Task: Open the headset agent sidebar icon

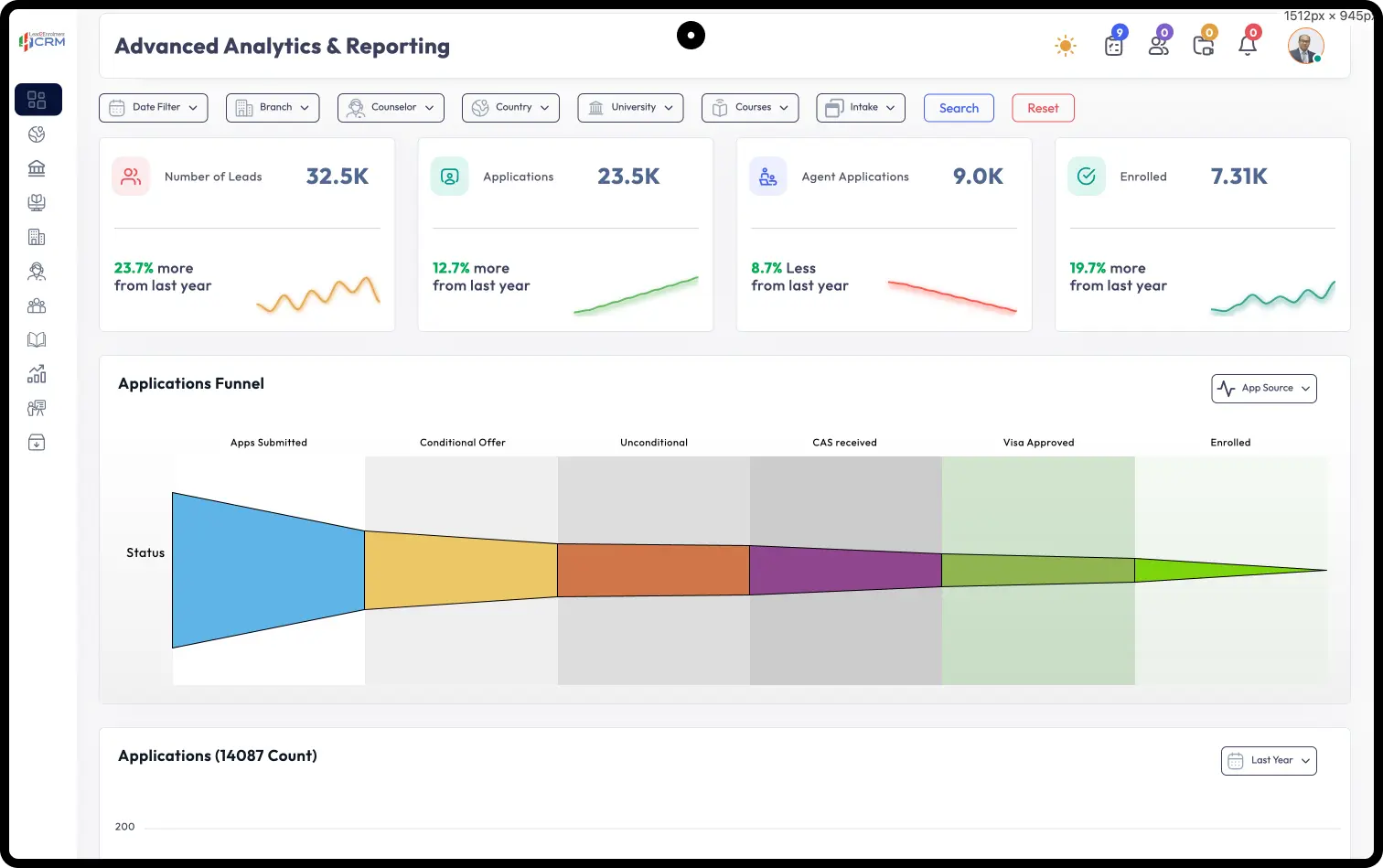Action: pyautogui.click(x=37, y=272)
